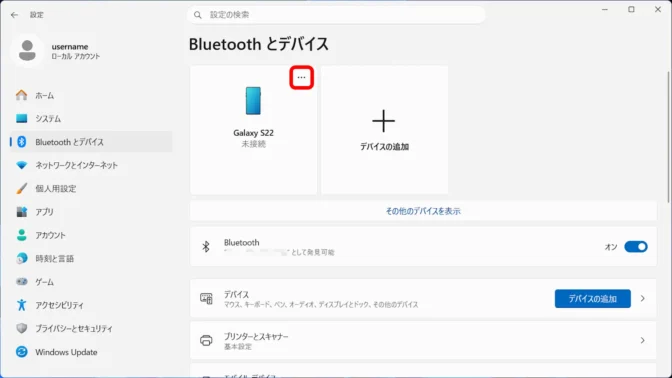Click the username account name
The image size is (672, 378).
pos(70,46)
